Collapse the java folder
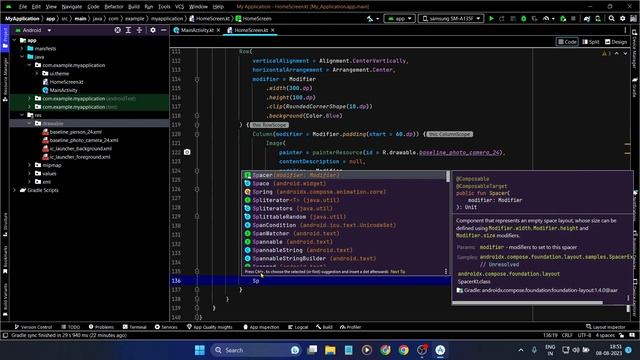Viewport: 640px width, 360px height. tap(22, 57)
